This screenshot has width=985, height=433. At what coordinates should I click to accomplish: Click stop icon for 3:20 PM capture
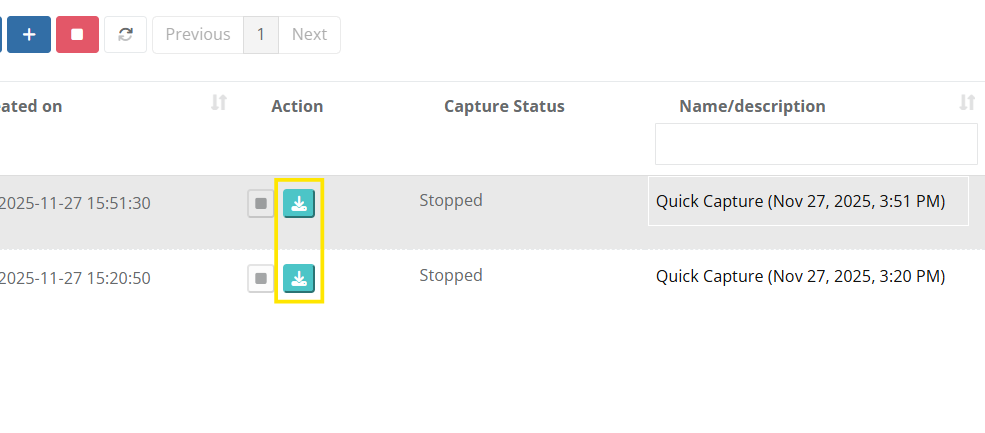pyautogui.click(x=261, y=278)
